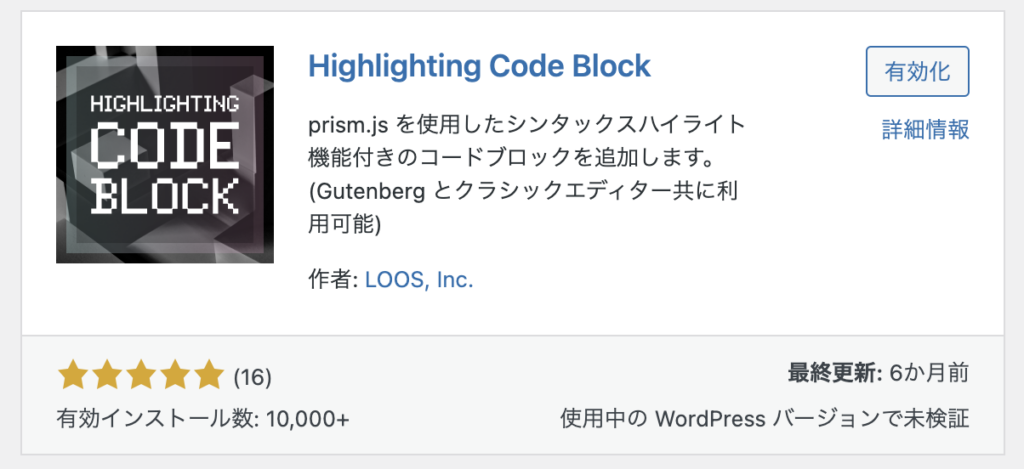Screen dimensions: 1024x469
Task: Click the 作者 label
Action: (333, 280)
